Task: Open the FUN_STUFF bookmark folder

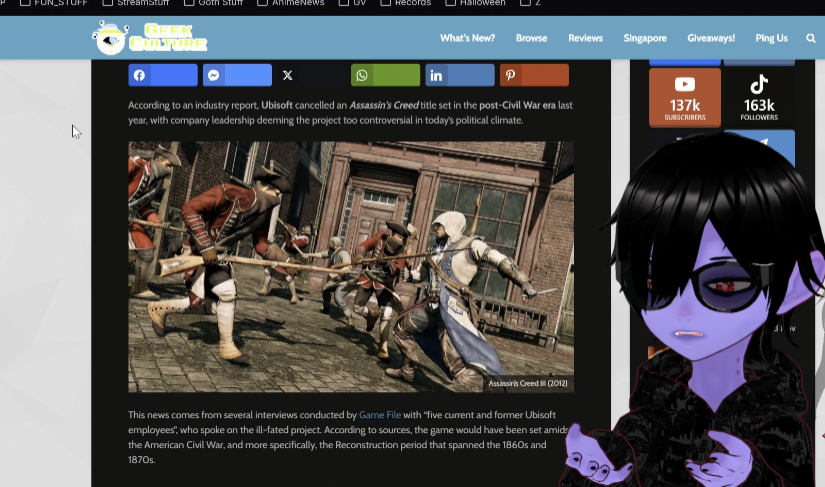Action: coord(54,3)
